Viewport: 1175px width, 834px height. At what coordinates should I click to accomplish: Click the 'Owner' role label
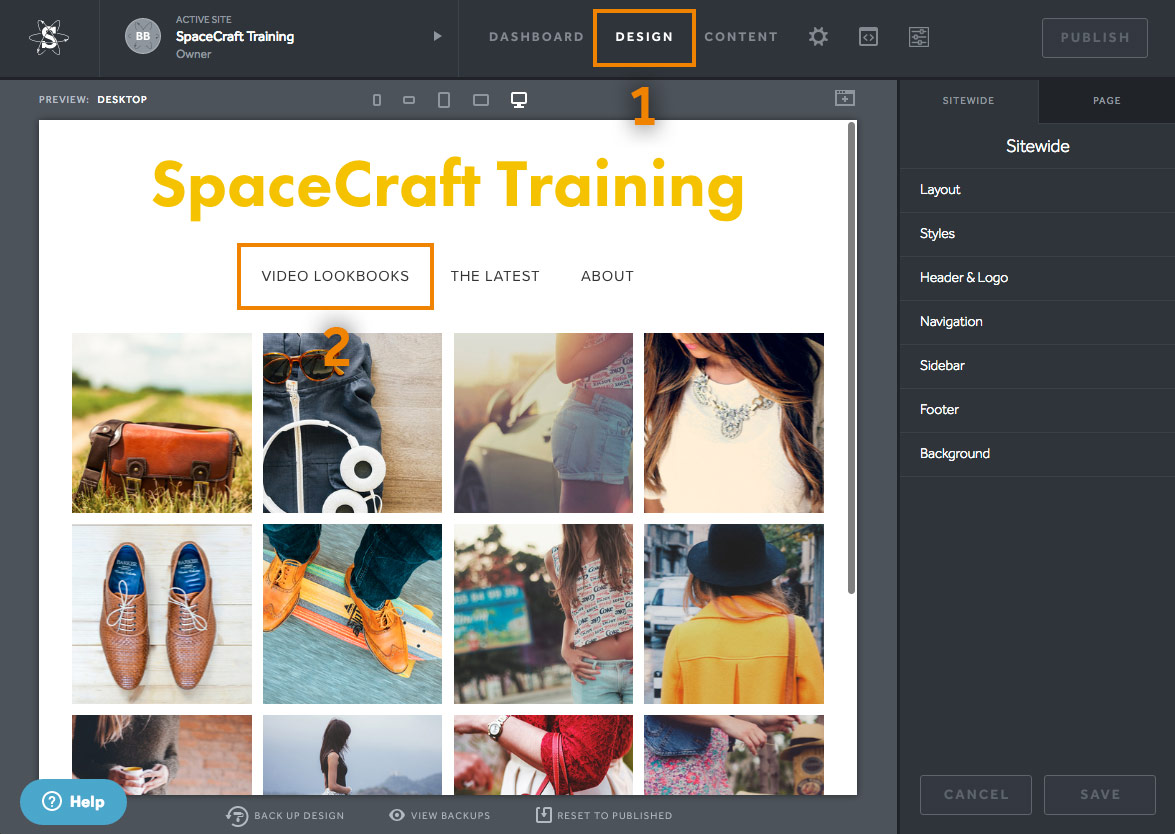(193, 54)
